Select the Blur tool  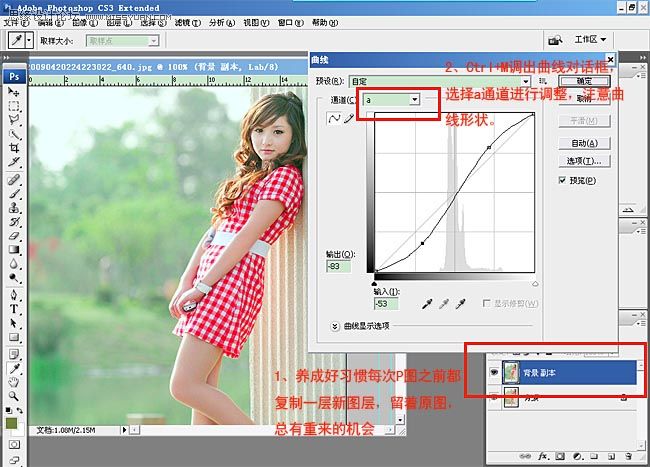14,264
